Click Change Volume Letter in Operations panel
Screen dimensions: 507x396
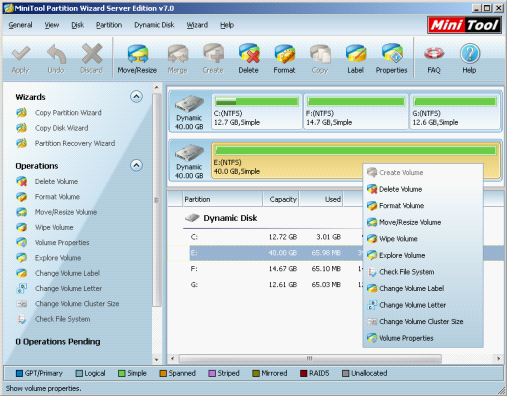pos(68,288)
